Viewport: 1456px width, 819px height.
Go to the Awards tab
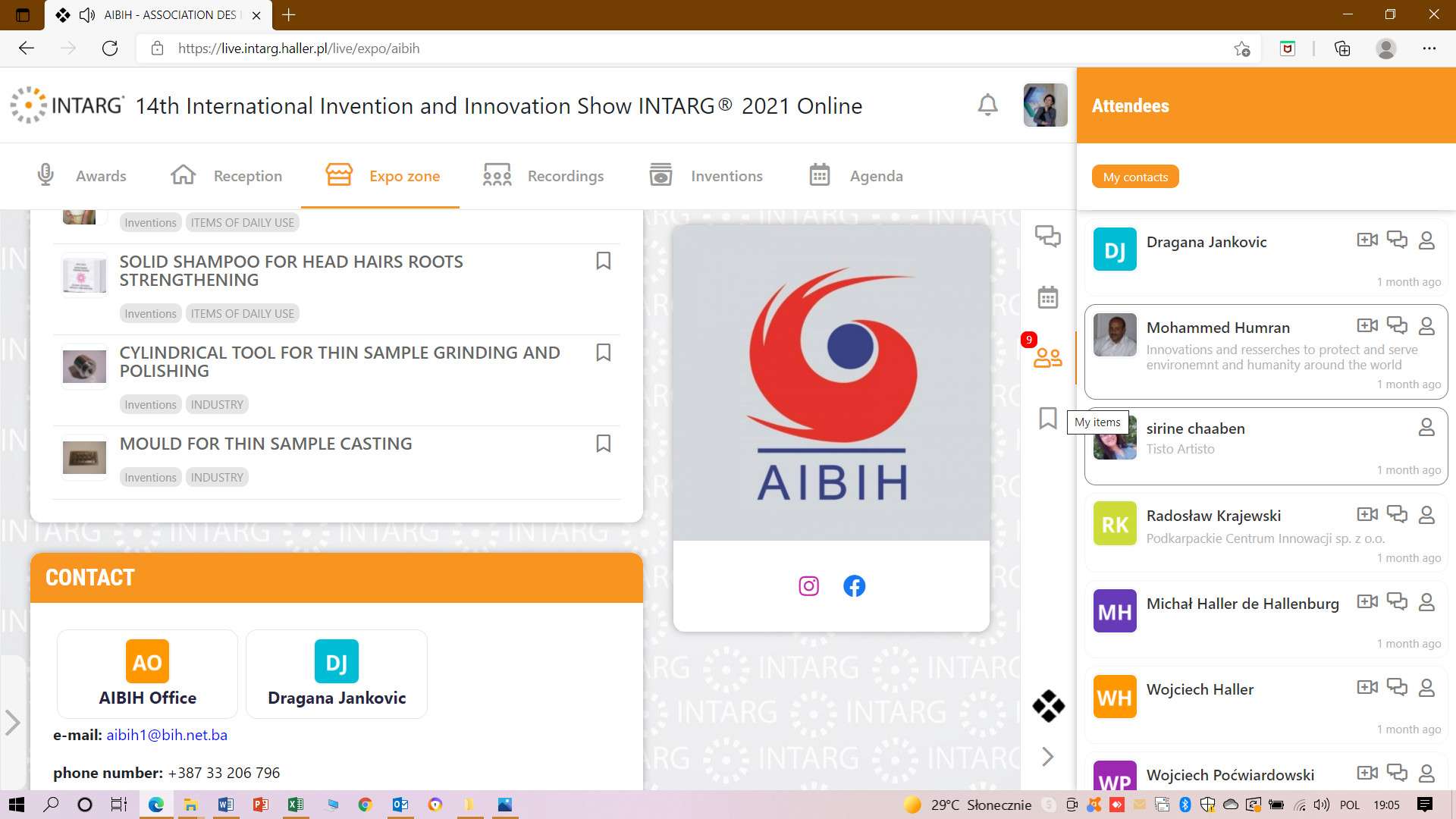coord(82,176)
